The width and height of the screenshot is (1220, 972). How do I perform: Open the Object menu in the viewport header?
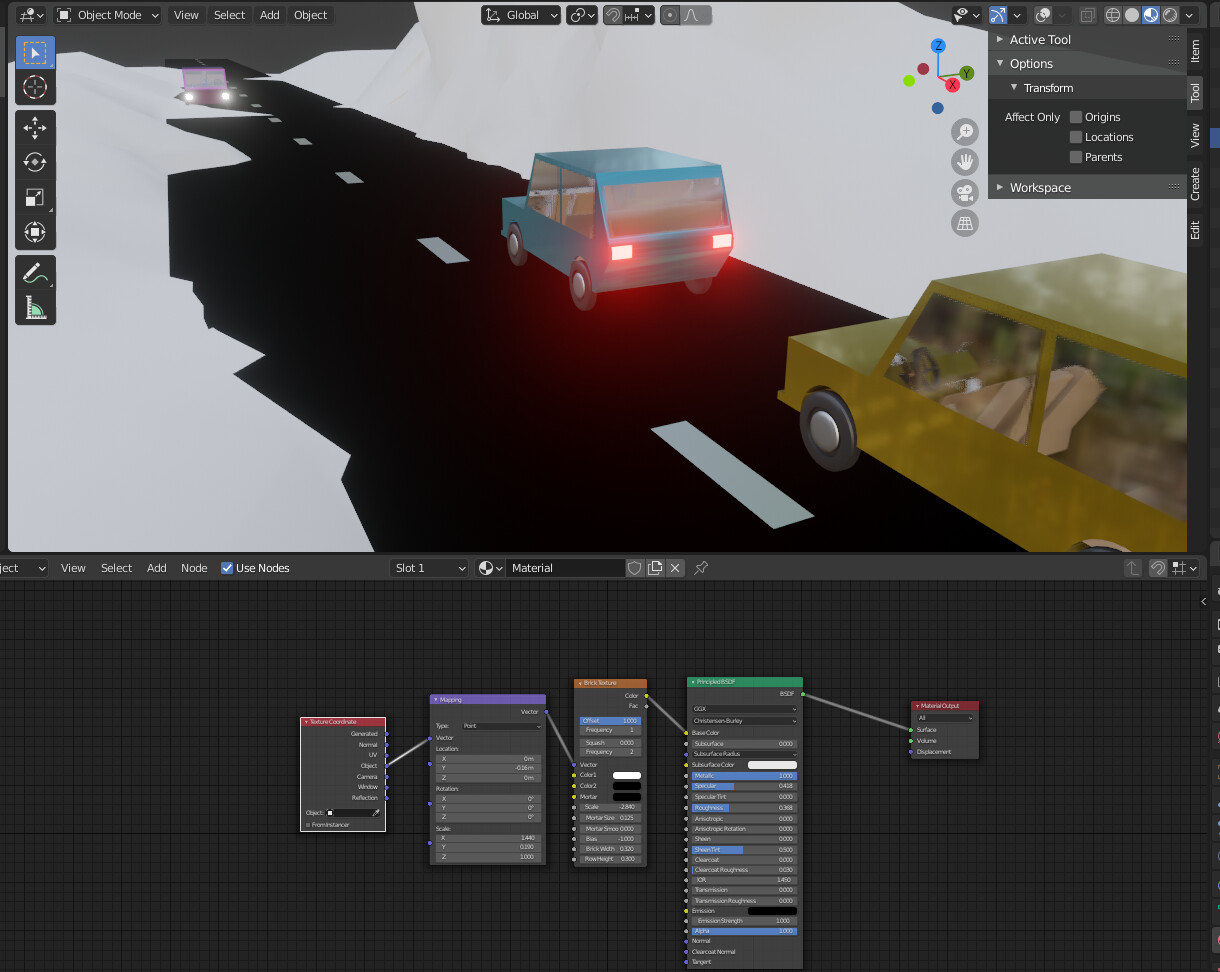tap(310, 15)
